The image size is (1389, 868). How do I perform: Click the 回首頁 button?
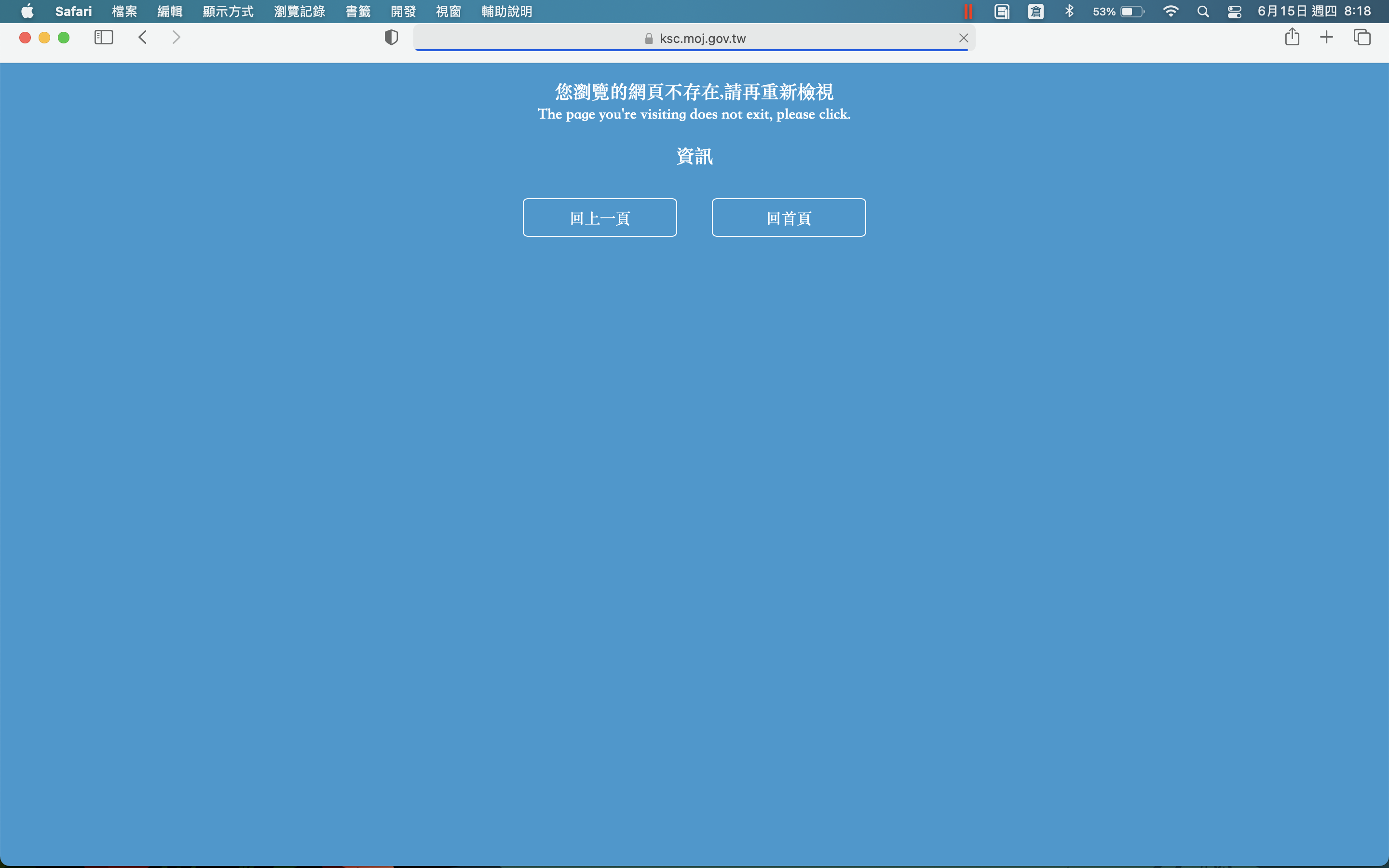coord(789,217)
